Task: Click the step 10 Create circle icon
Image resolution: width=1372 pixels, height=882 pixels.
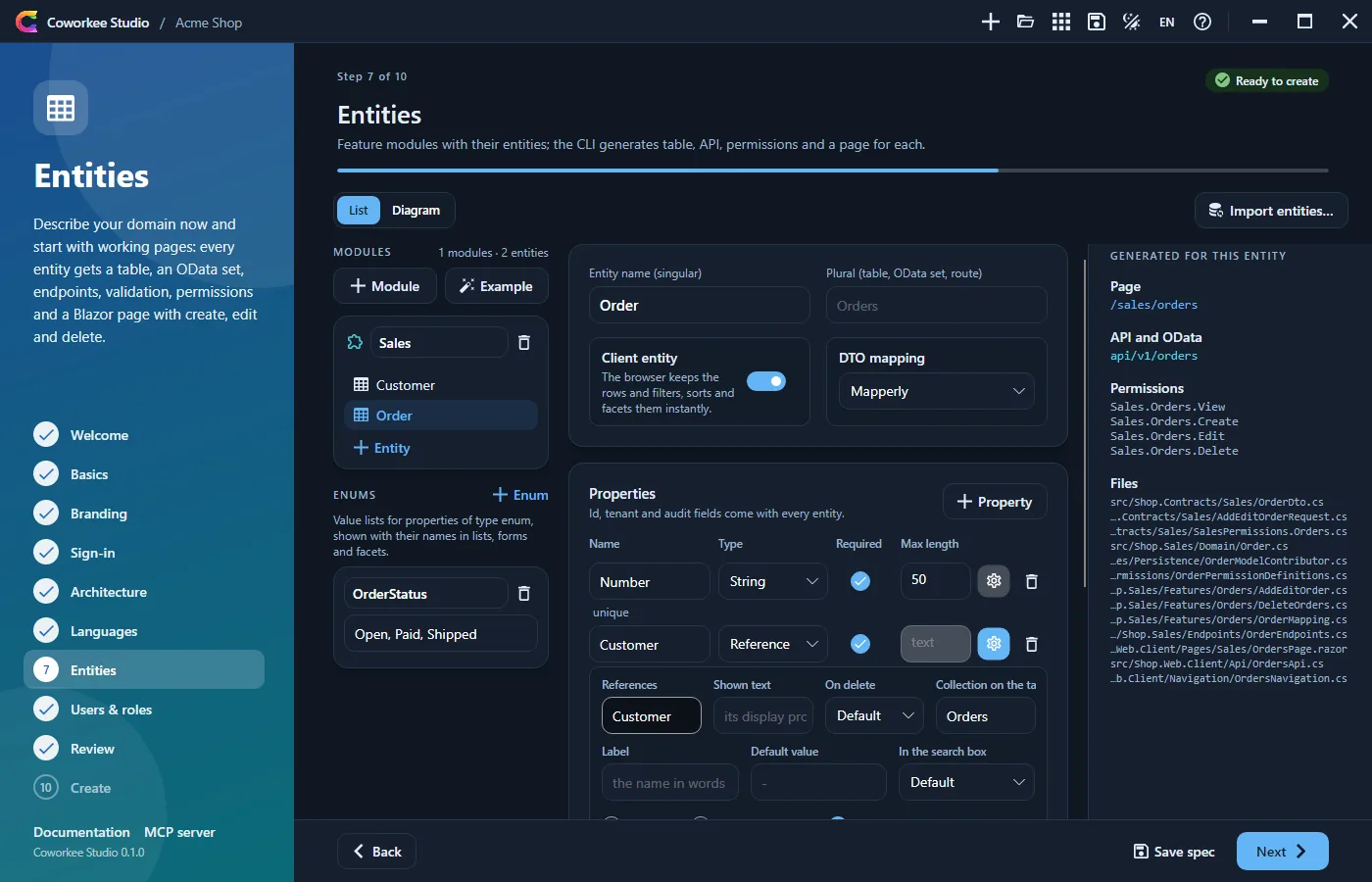Action: point(46,787)
